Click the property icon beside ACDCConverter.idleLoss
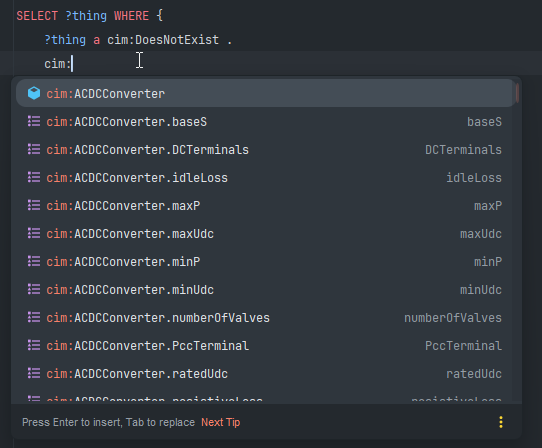Image resolution: width=542 pixels, height=448 pixels. (x=34, y=177)
